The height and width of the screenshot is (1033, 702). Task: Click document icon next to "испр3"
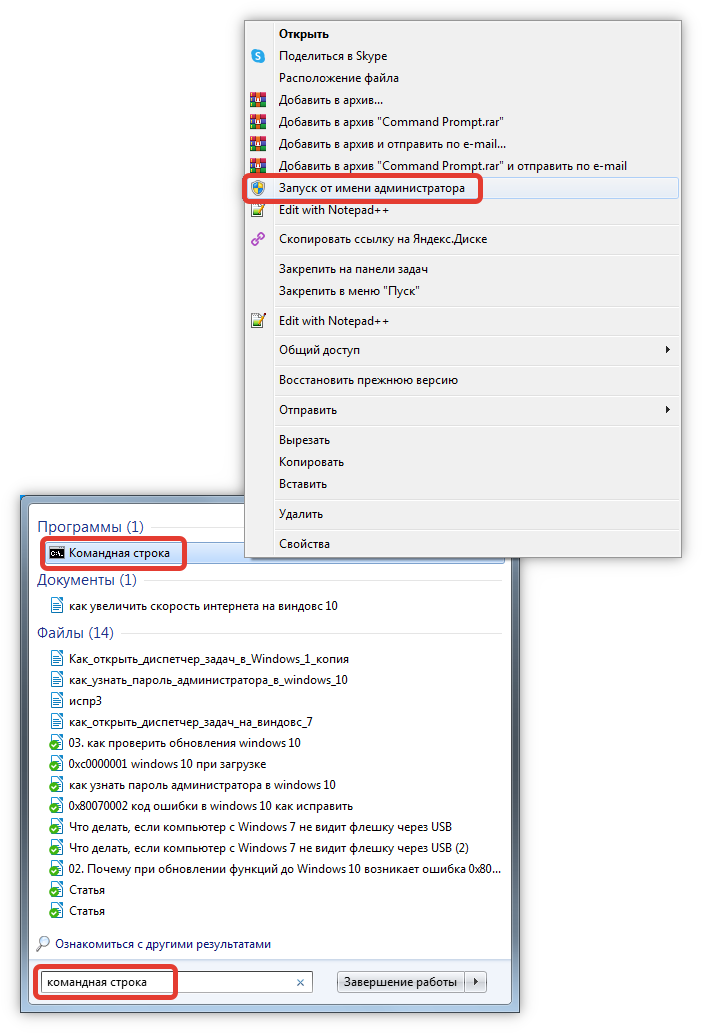[57, 701]
